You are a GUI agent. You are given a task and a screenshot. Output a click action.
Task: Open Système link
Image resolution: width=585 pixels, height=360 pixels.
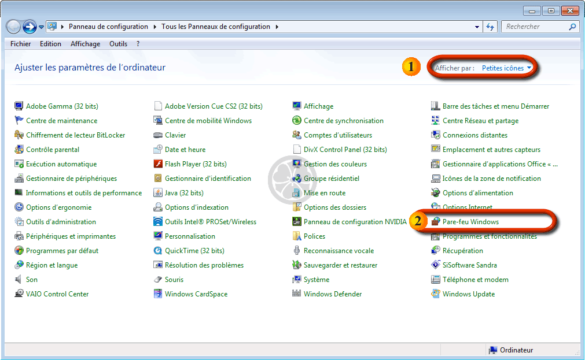(x=316, y=279)
